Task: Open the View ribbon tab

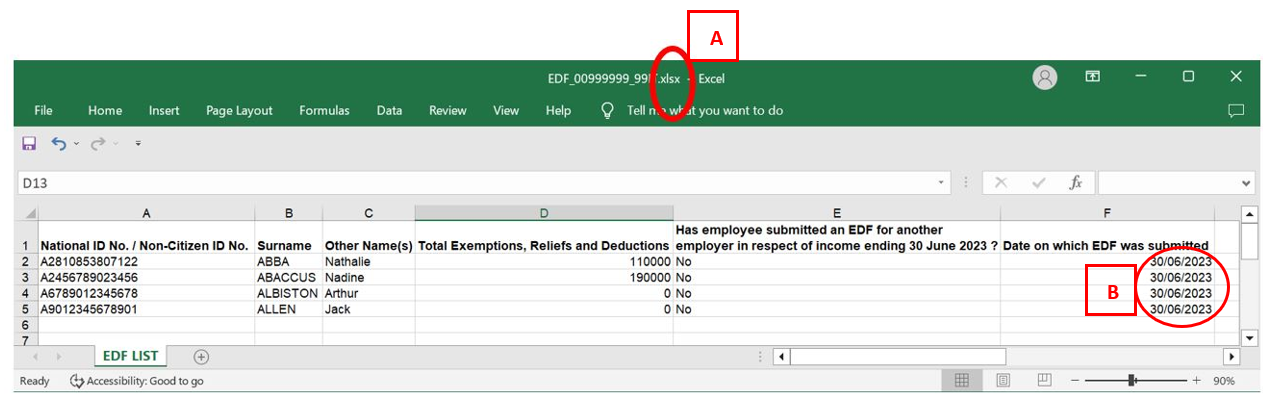Action: pyautogui.click(x=506, y=111)
